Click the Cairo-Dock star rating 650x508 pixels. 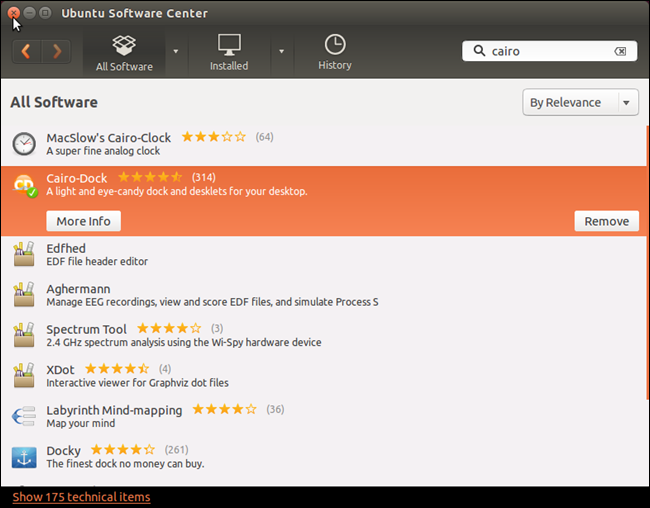[150, 177]
